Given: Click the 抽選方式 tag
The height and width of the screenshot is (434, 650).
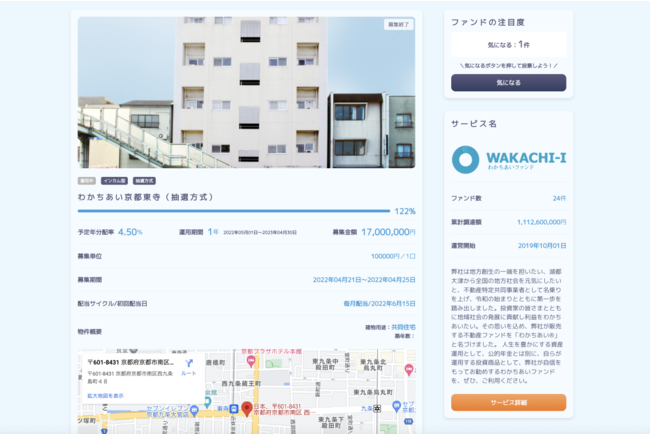Looking at the screenshot, I should click(x=144, y=181).
